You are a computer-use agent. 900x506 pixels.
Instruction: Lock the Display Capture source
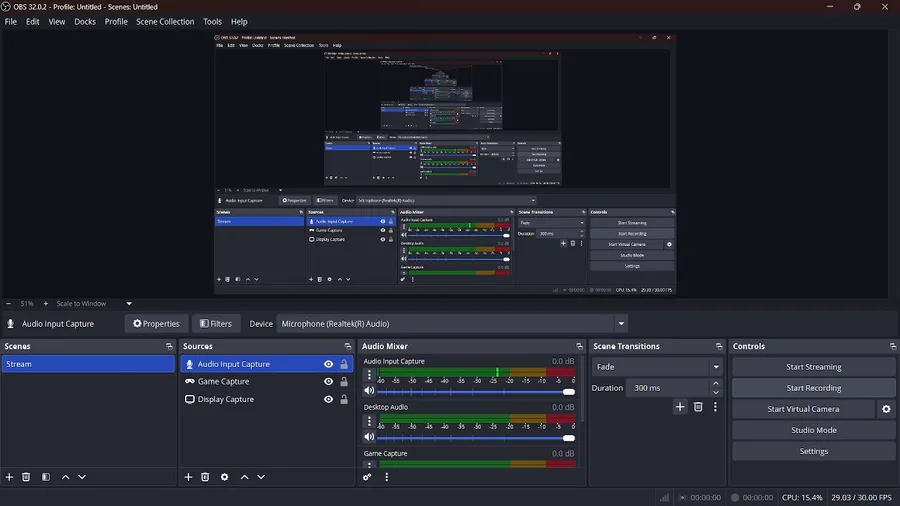tap(344, 399)
